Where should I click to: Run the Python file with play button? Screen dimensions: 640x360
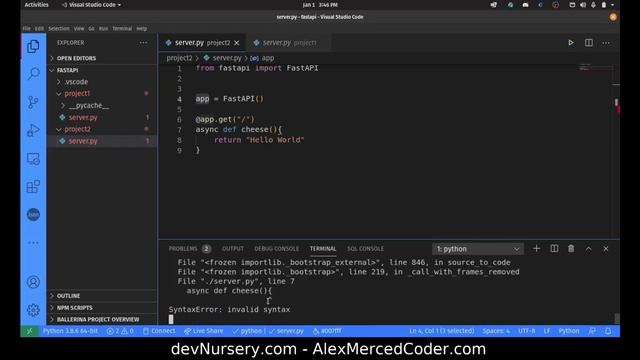(571, 42)
